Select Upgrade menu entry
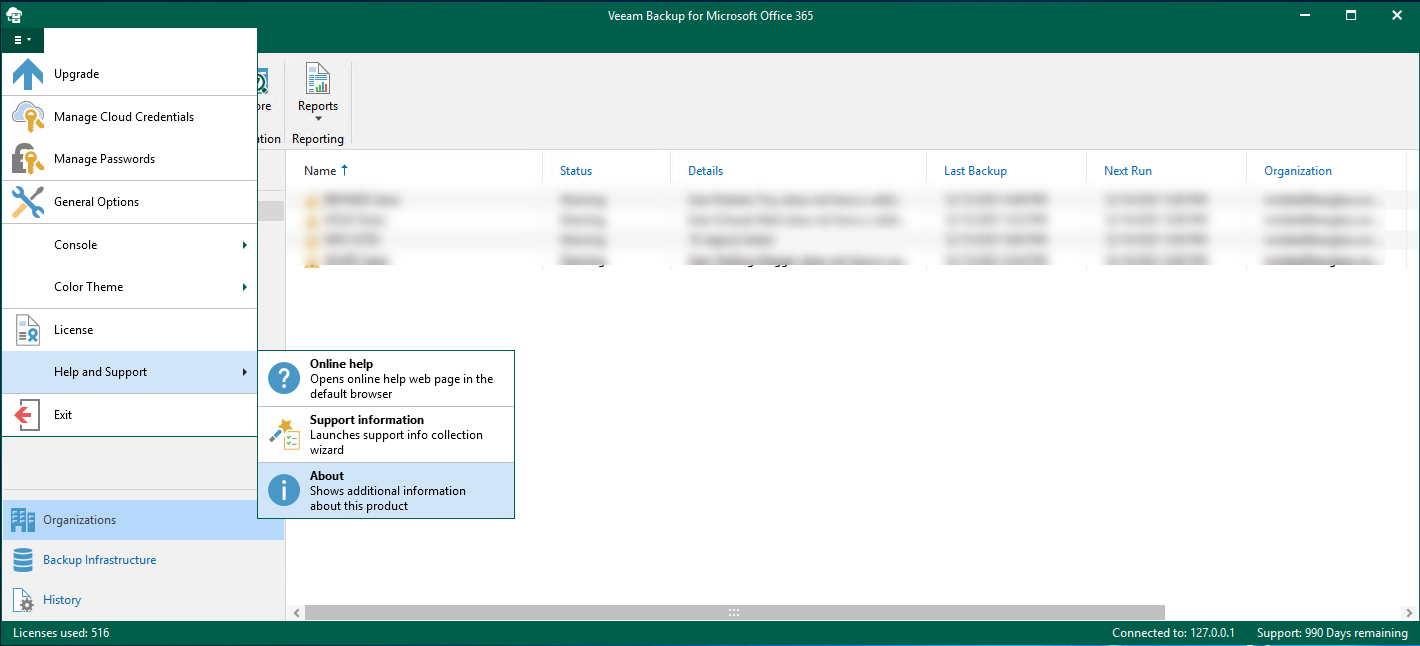 pos(129,74)
